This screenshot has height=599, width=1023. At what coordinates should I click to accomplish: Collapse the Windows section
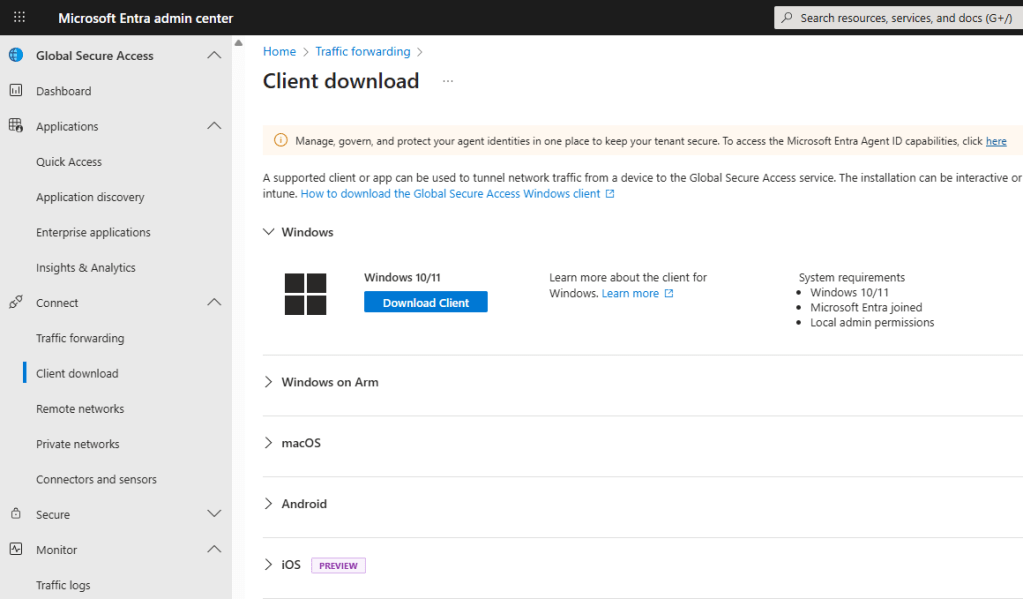click(x=268, y=232)
